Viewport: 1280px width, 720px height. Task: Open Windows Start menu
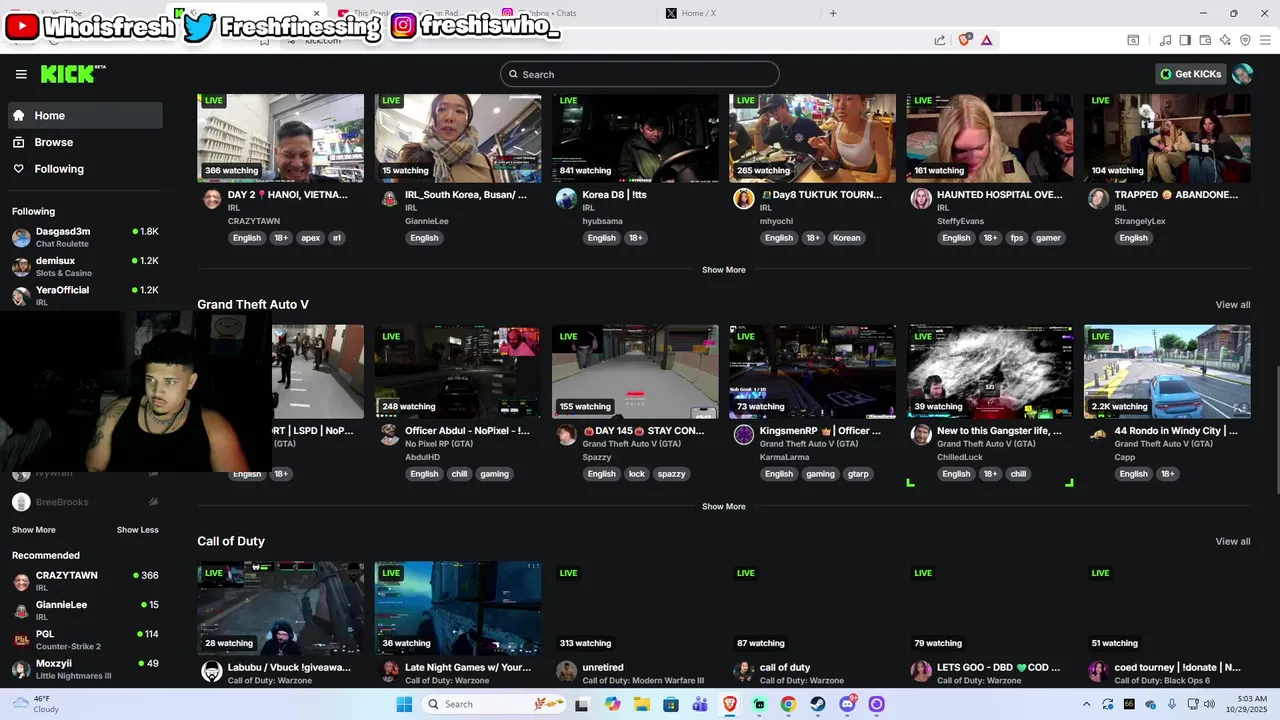point(404,704)
